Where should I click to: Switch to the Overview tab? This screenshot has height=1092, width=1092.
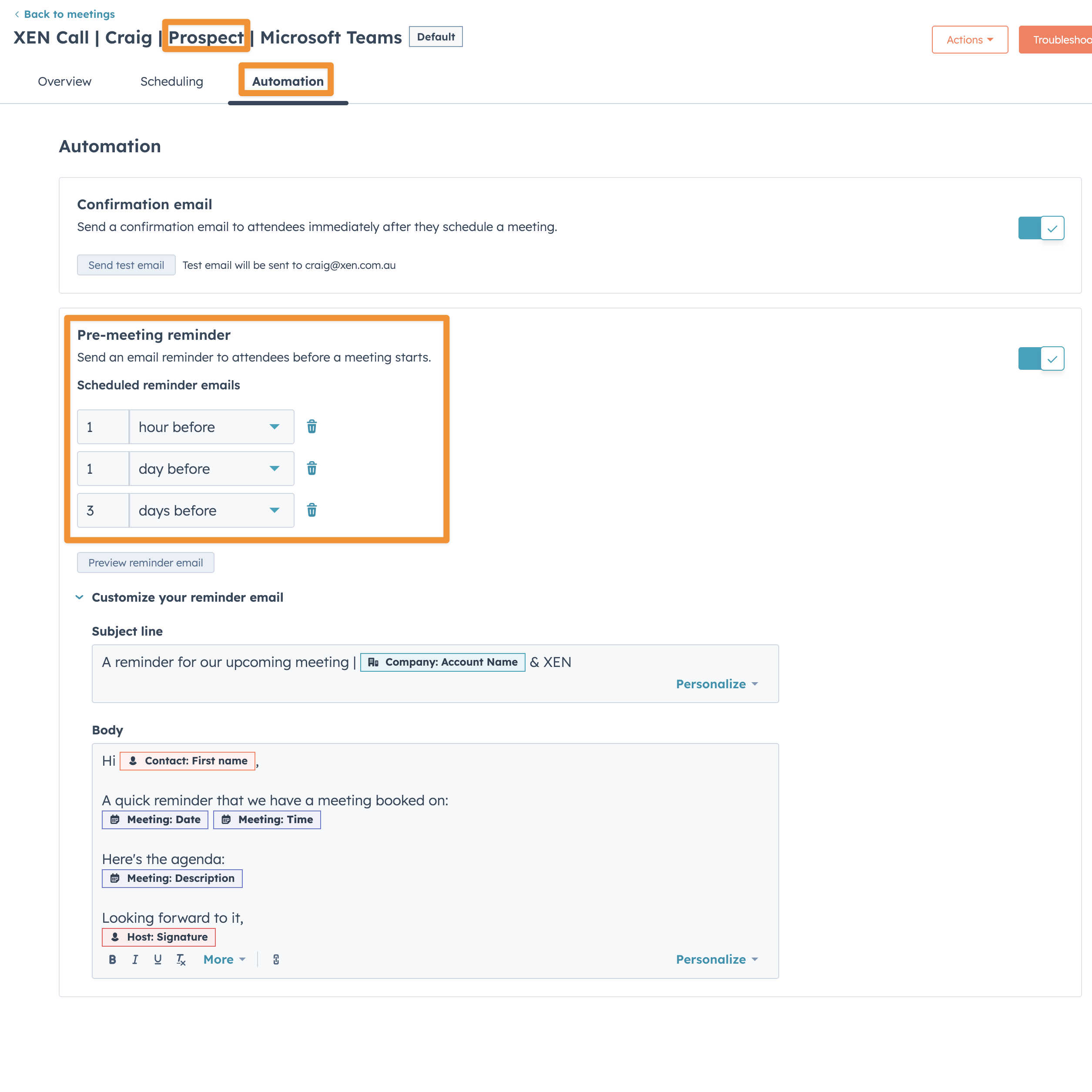coord(64,81)
